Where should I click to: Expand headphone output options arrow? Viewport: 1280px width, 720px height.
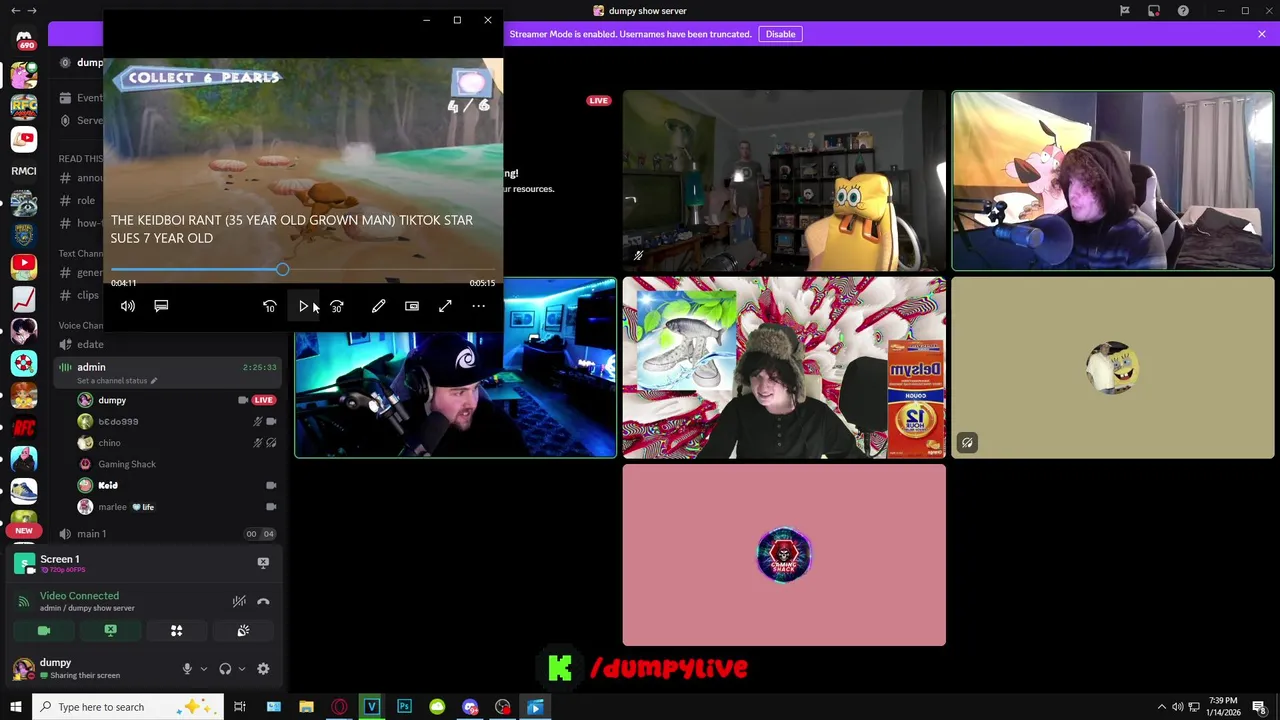point(241,669)
